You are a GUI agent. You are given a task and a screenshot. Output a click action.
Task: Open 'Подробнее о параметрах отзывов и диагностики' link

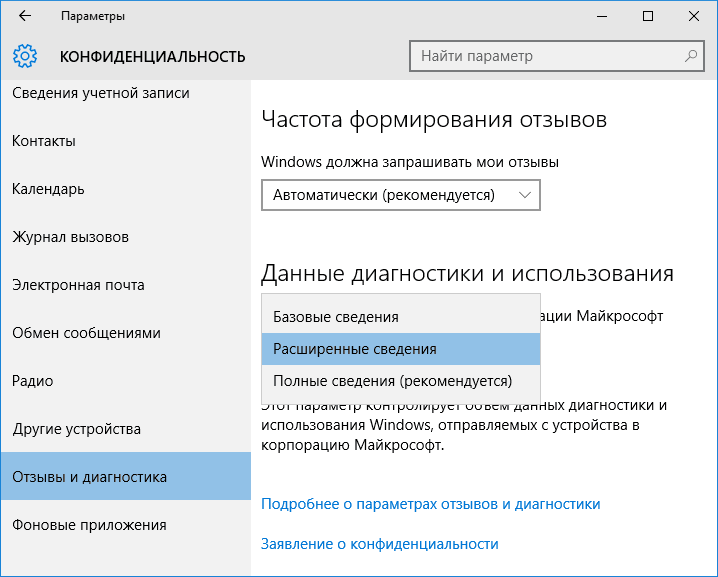point(430,504)
